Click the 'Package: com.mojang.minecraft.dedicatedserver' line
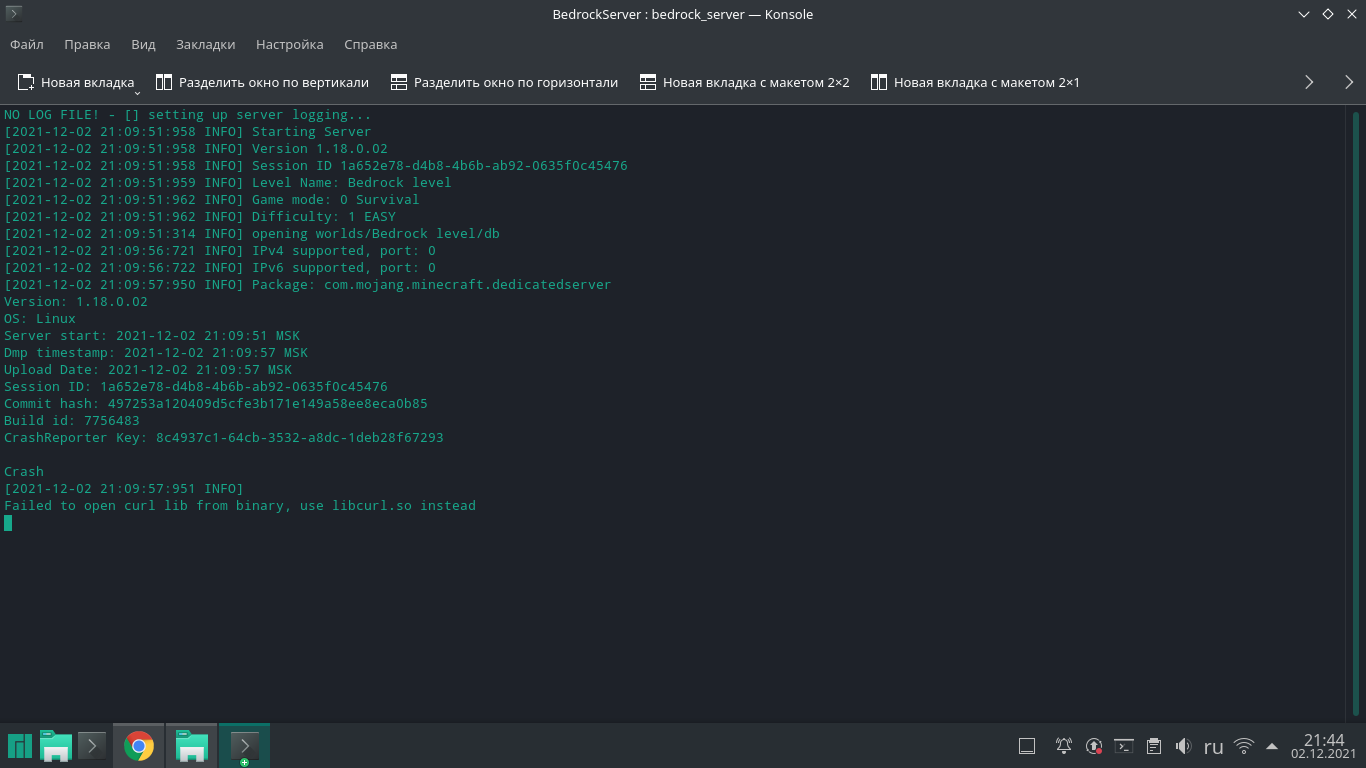This screenshot has height=768, width=1366. pyautogui.click(x=308, y=285)
